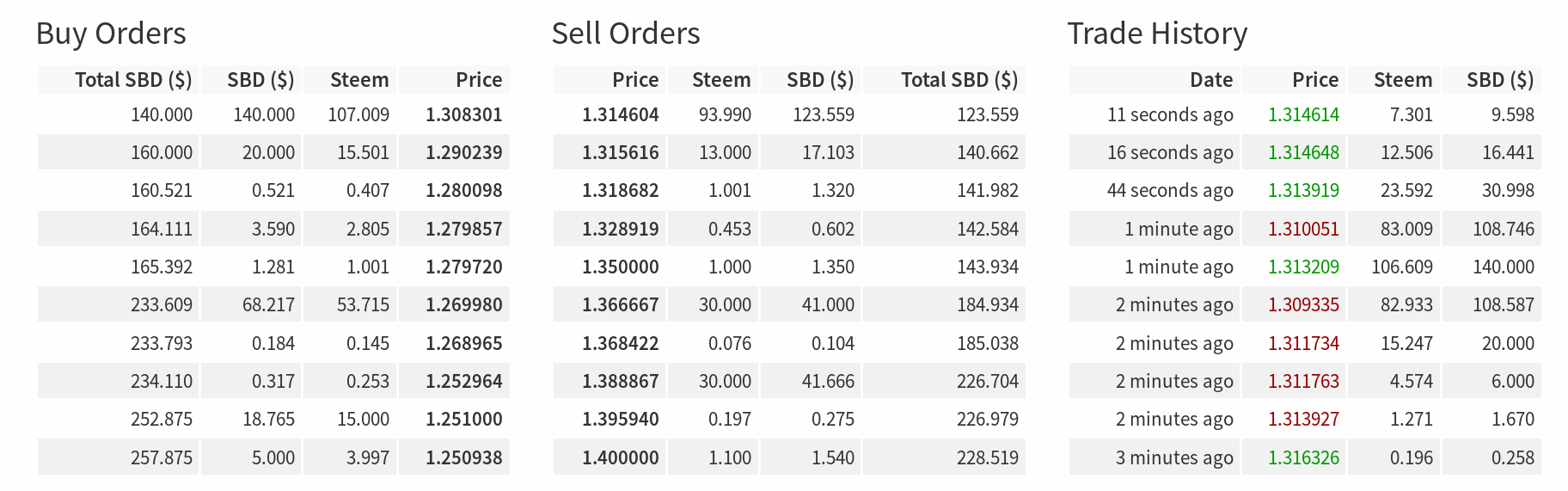This screenshot has width=1568, height=491.
Task: Click the Date column header in Trade History
Action: coord(1211,80)
